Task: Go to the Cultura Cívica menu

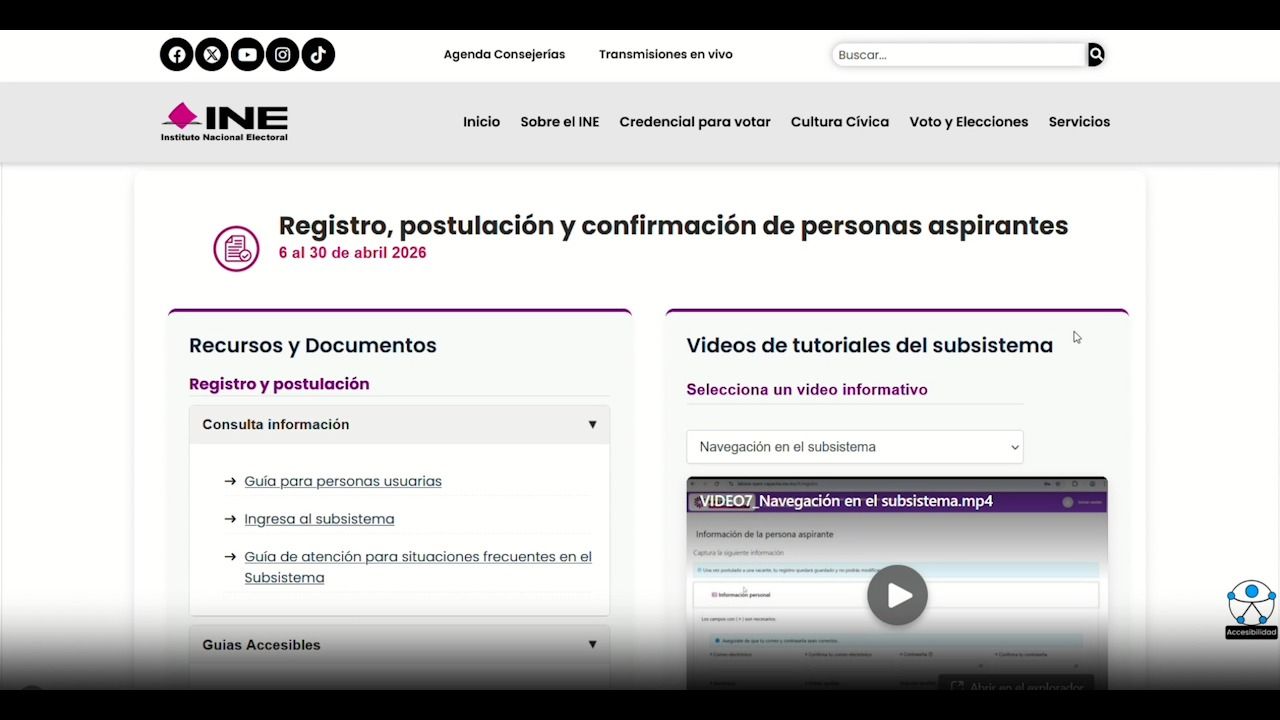Action: 839,122
